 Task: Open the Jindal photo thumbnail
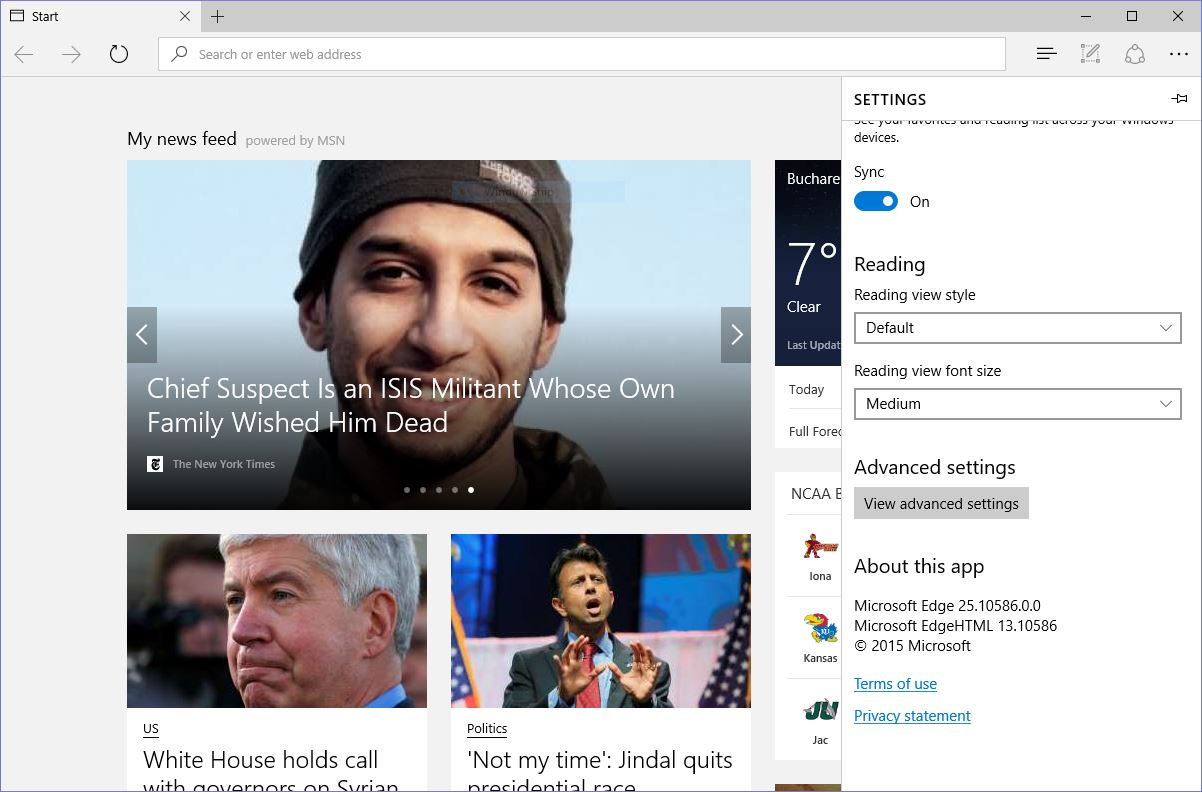coord(601,621)
